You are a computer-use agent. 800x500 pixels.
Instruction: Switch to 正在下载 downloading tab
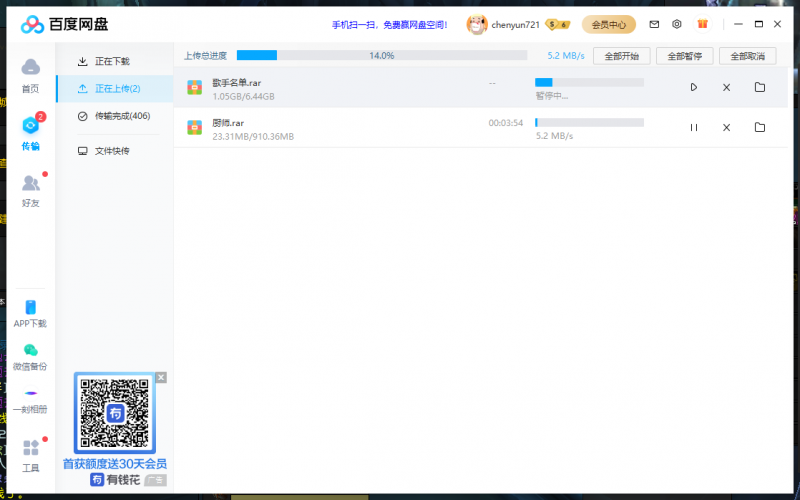111,62
